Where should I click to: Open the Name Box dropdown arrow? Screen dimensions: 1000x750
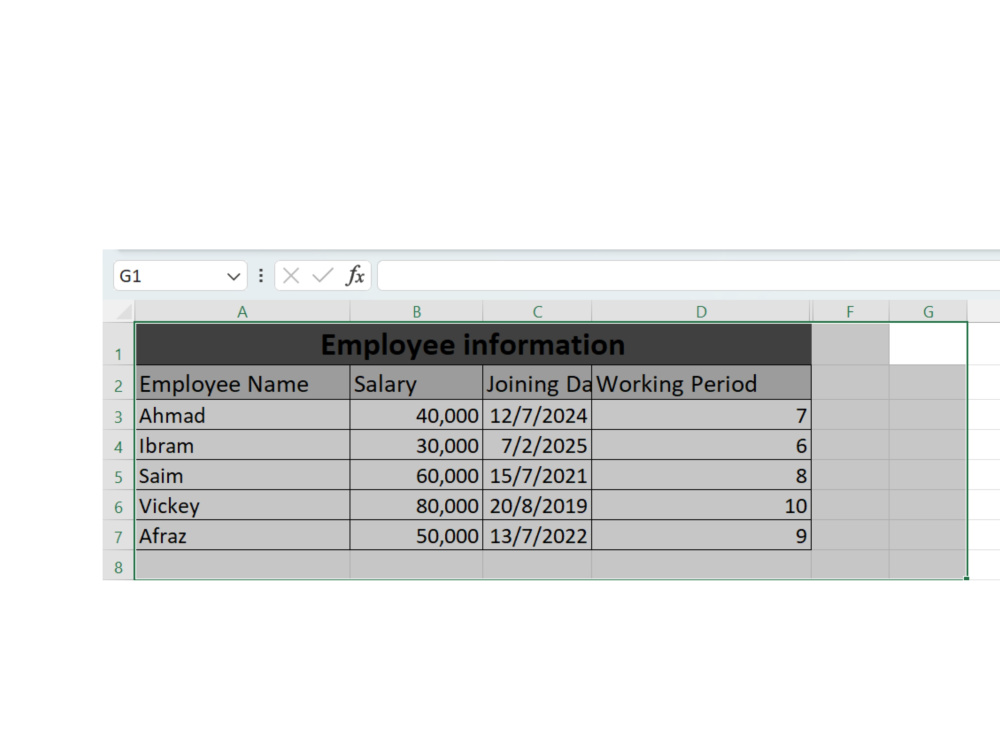tap(233, 276)
